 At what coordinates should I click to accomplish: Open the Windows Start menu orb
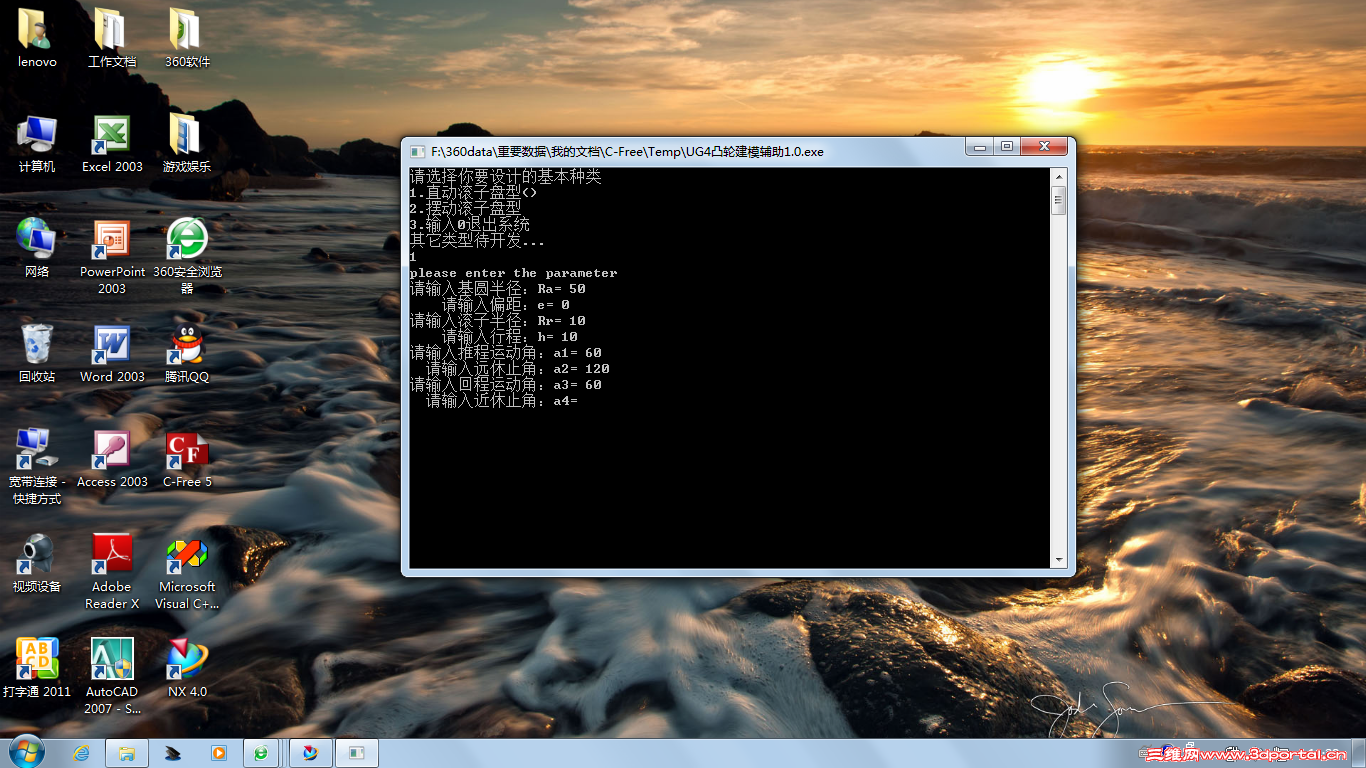pos(26,751)
